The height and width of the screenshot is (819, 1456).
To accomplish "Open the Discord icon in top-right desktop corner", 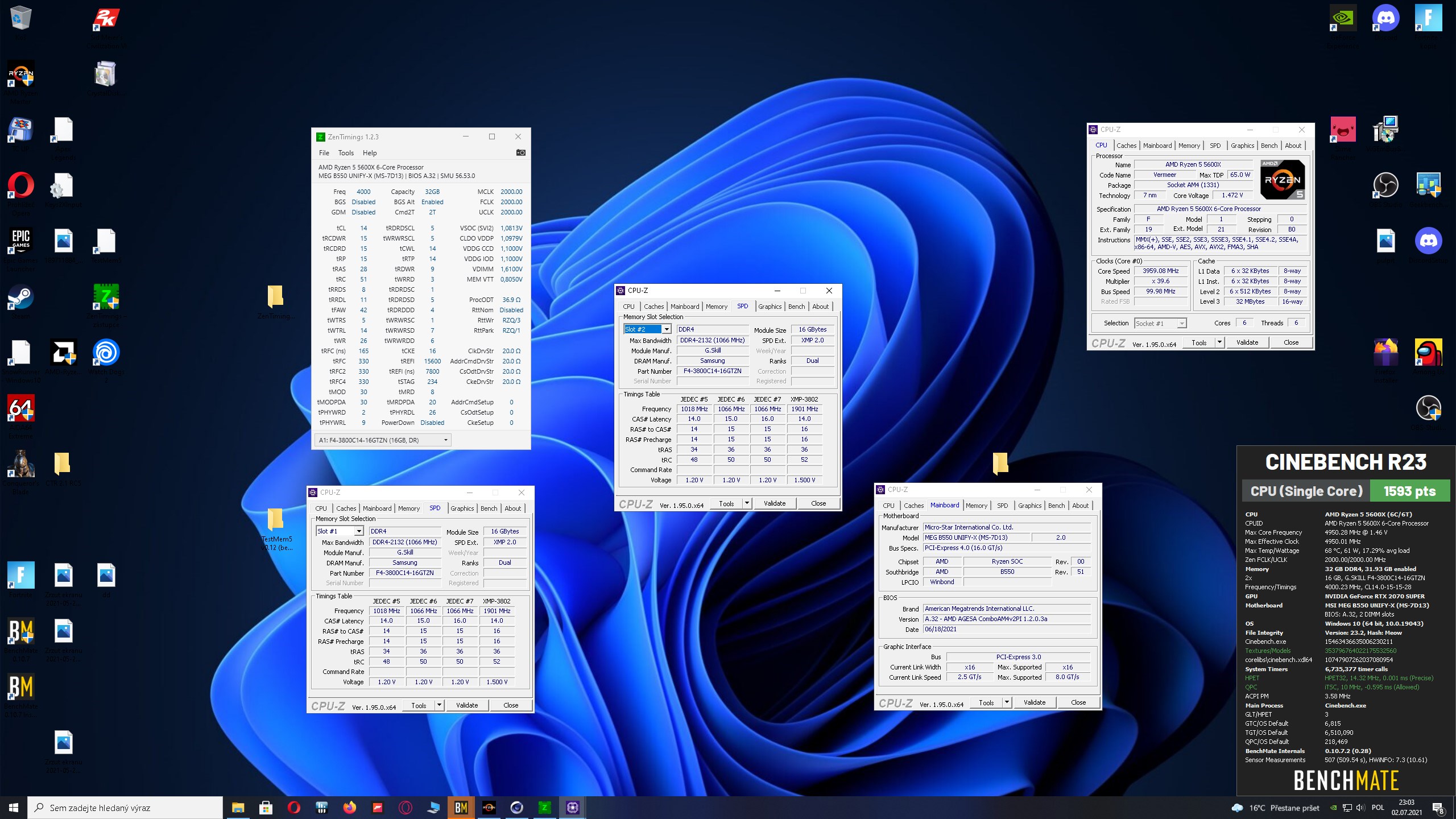I will (1385, 18).
